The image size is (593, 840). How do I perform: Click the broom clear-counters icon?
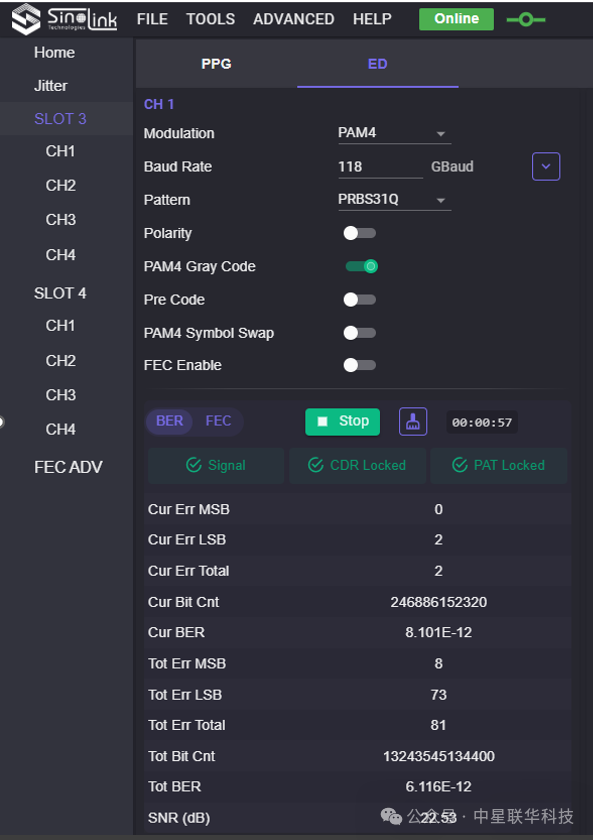coord(412,422)
